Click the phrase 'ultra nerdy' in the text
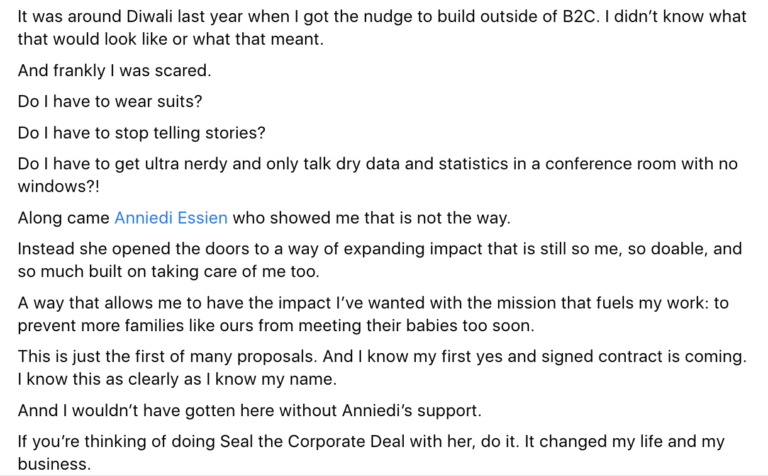Image resolution: width=768 pixels, height=476 pixels. pos(186,164)
